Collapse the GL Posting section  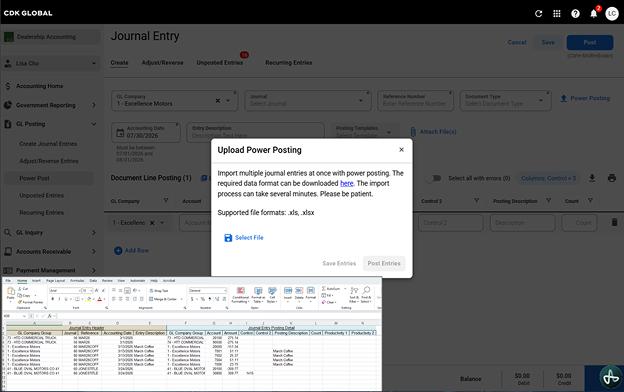(94, 124)
